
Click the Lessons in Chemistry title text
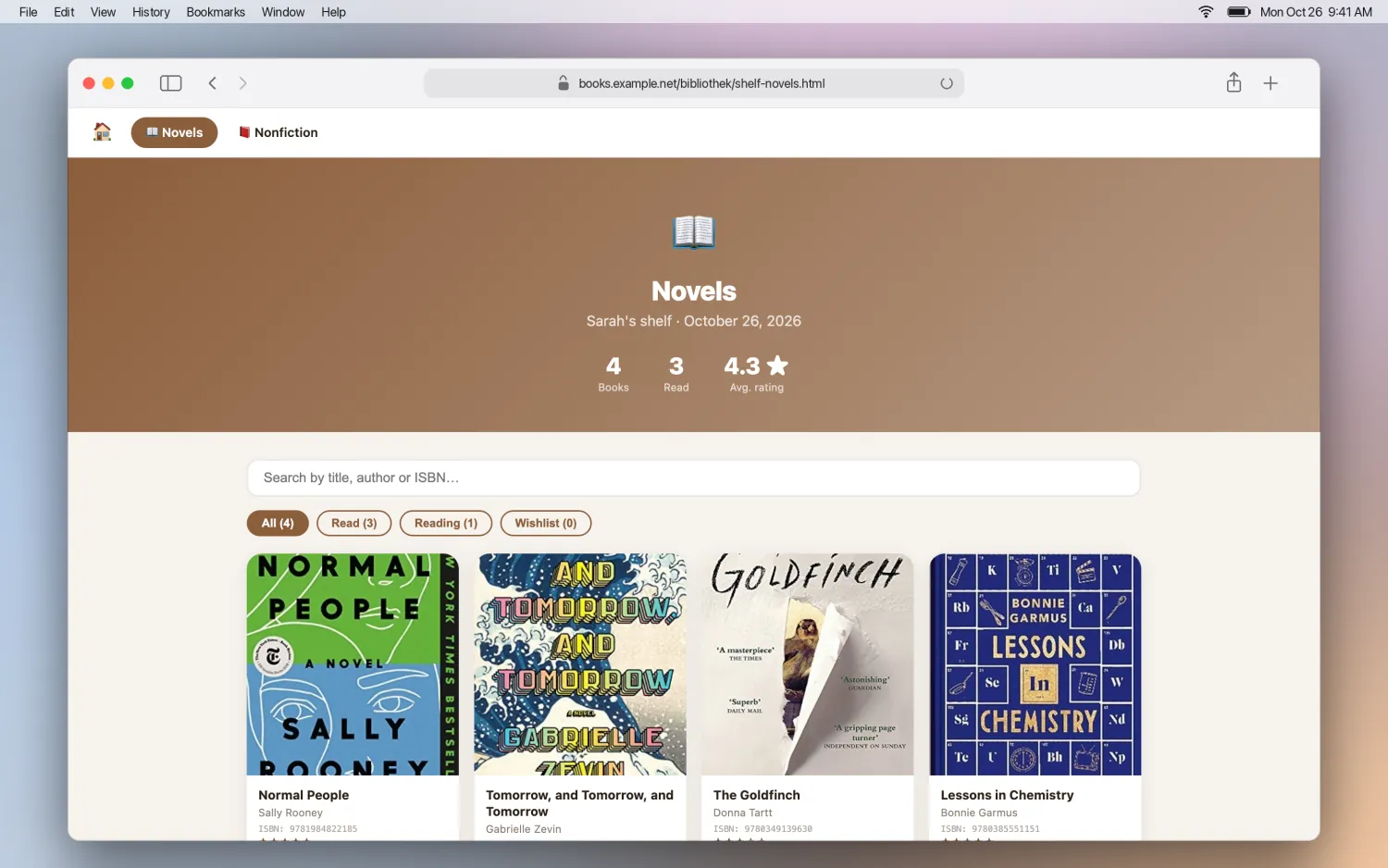(x=1007, y=795)
